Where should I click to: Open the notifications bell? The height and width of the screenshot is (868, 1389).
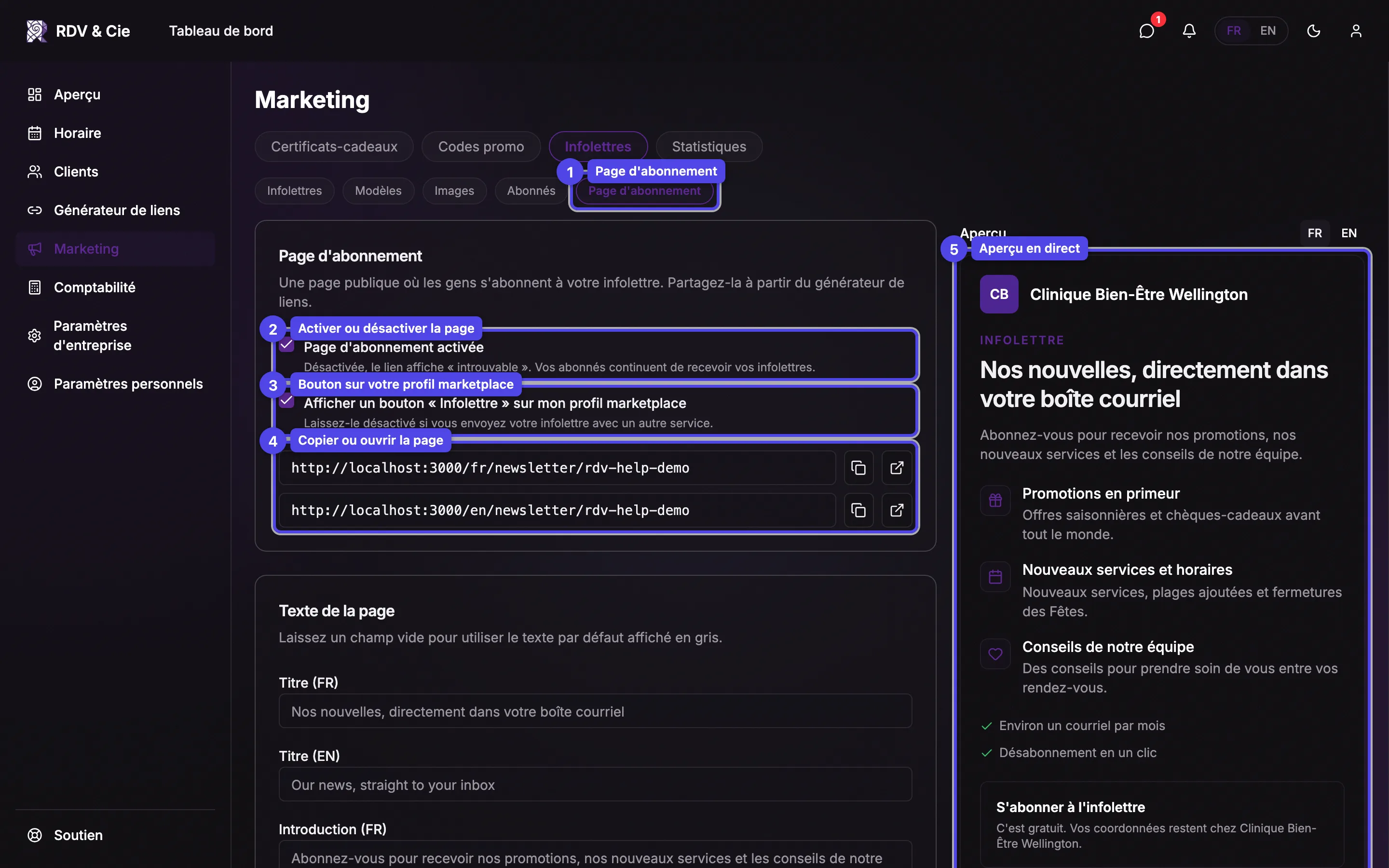1189,30
